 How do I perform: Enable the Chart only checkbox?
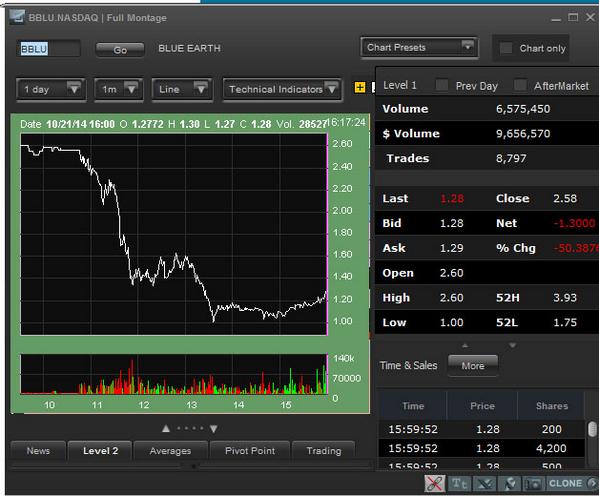click(x=506, y=48)
